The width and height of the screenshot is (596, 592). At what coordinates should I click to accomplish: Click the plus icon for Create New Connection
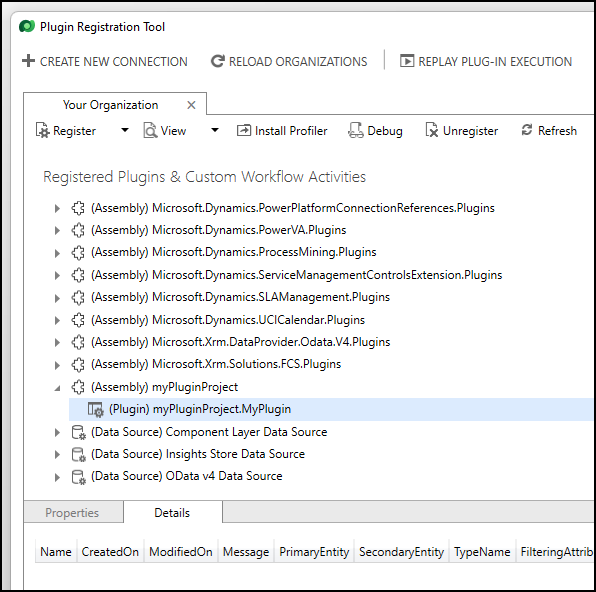coord(29,61)
